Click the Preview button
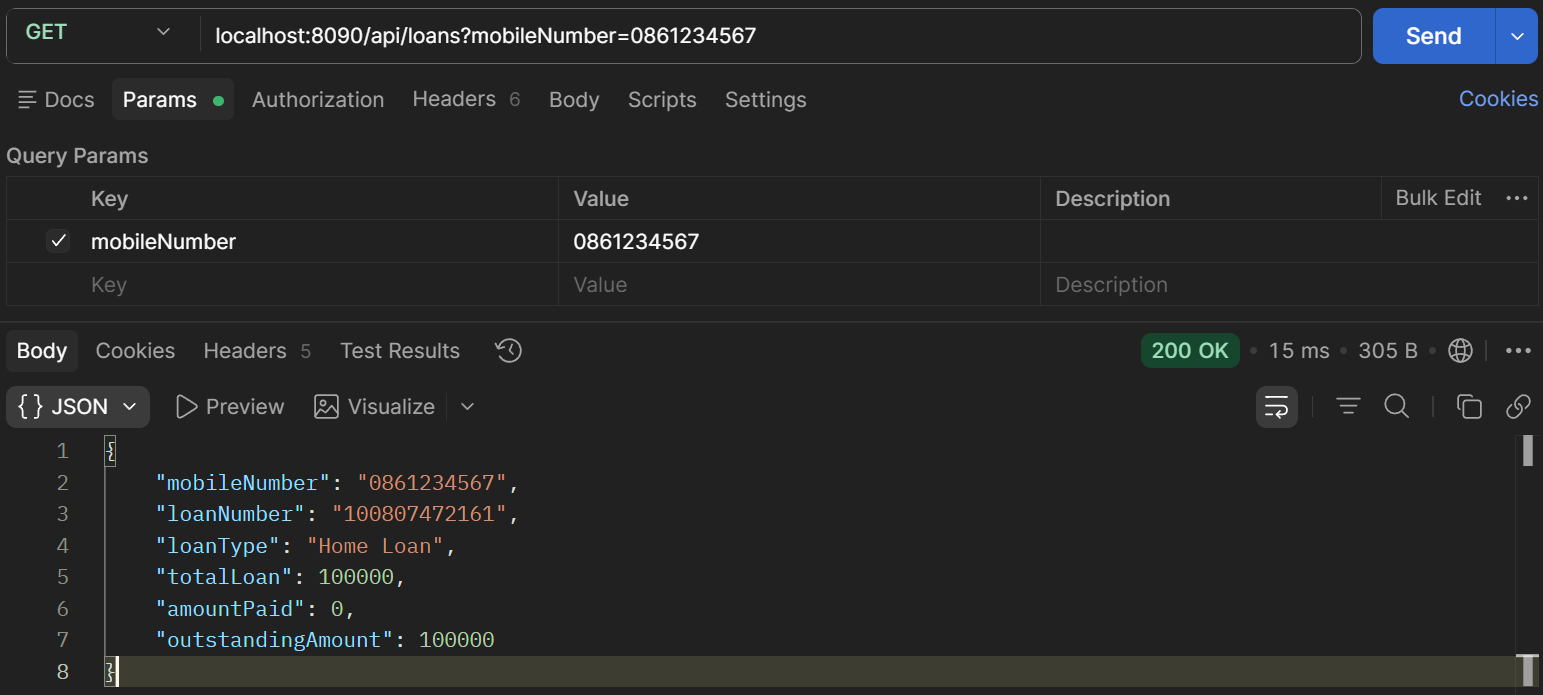 230,407
